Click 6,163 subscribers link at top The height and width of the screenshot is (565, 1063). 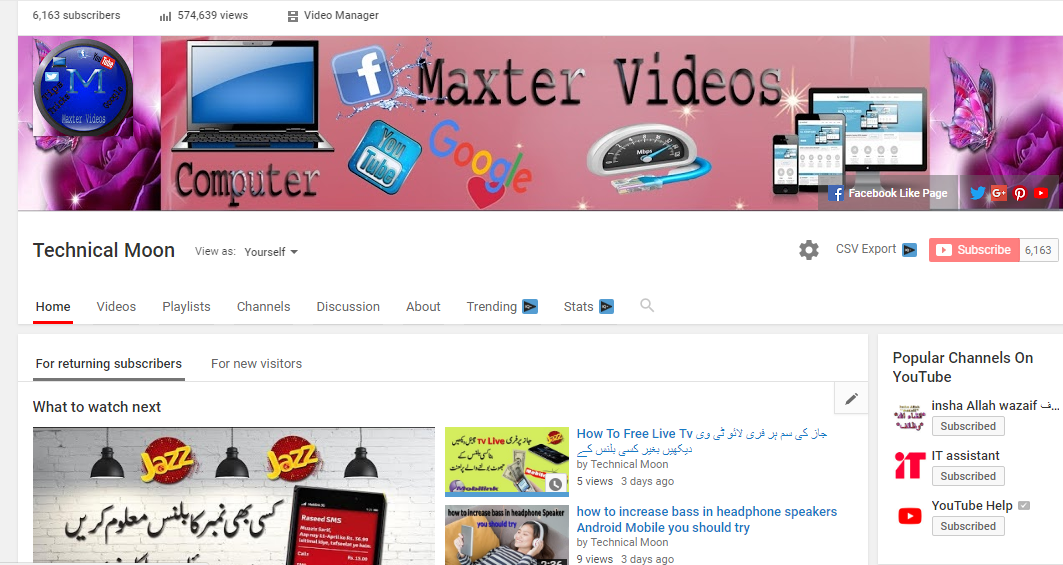click(76, 15)
